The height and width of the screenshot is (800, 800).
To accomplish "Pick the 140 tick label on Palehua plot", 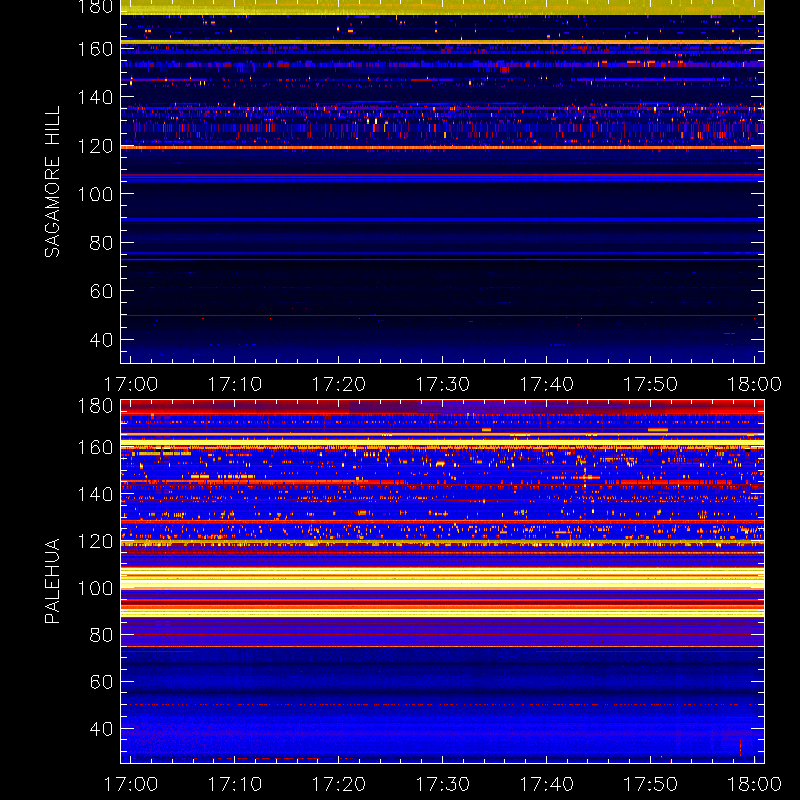I will point(95,494).
